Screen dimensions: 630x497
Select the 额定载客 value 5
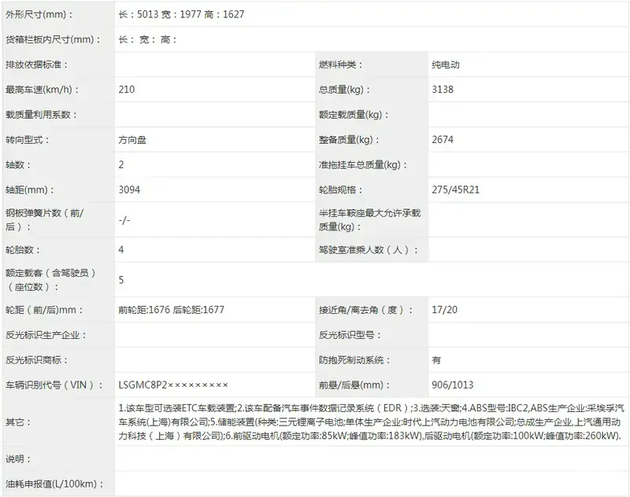(121, 280)
